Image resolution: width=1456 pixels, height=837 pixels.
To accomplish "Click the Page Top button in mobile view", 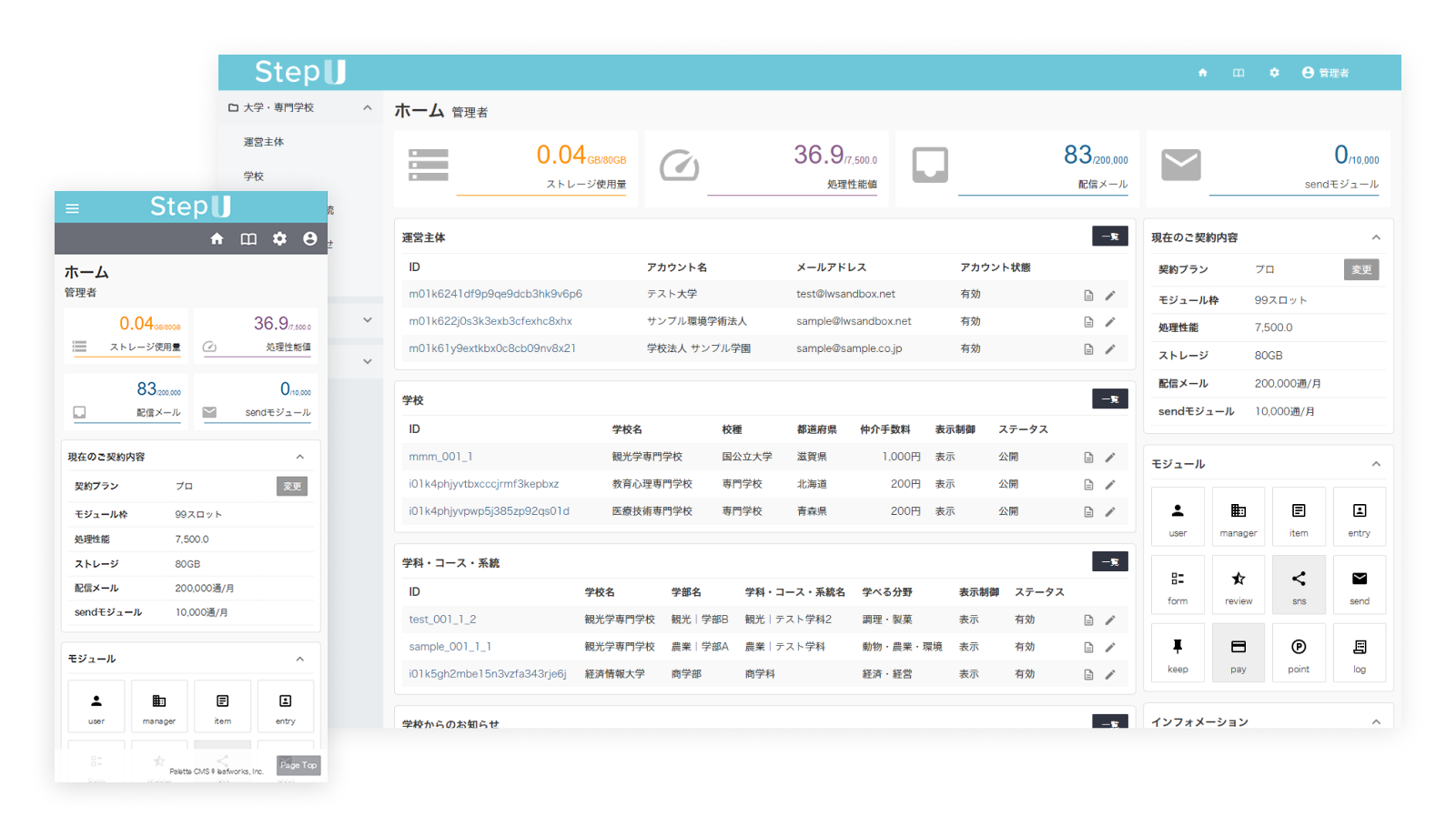I will pos(298,765).
